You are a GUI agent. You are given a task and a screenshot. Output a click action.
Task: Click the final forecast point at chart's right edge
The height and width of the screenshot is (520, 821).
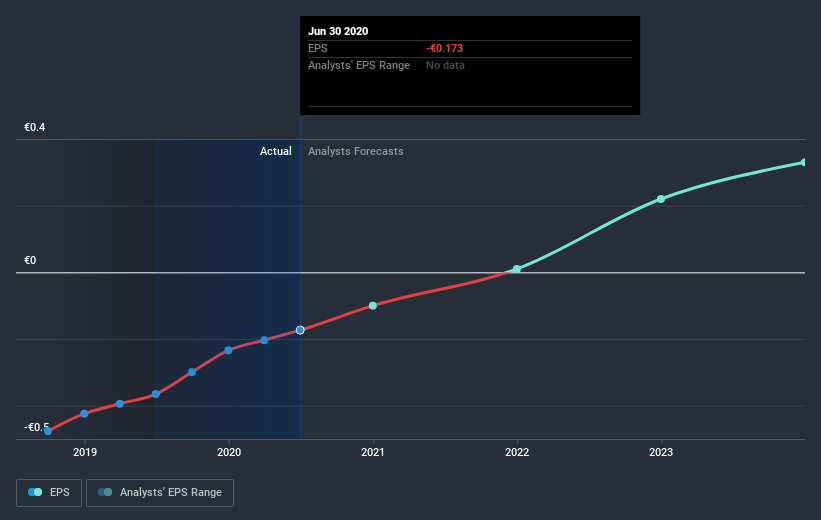pos(804,162)
